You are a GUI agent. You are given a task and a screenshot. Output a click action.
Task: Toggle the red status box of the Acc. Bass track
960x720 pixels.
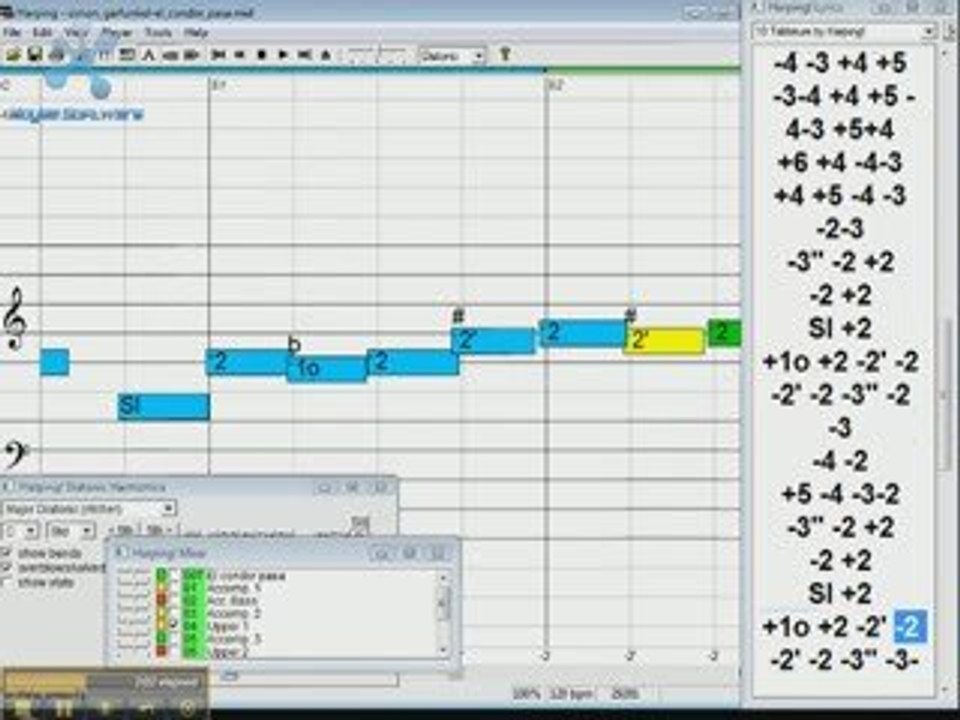[162, 600]
